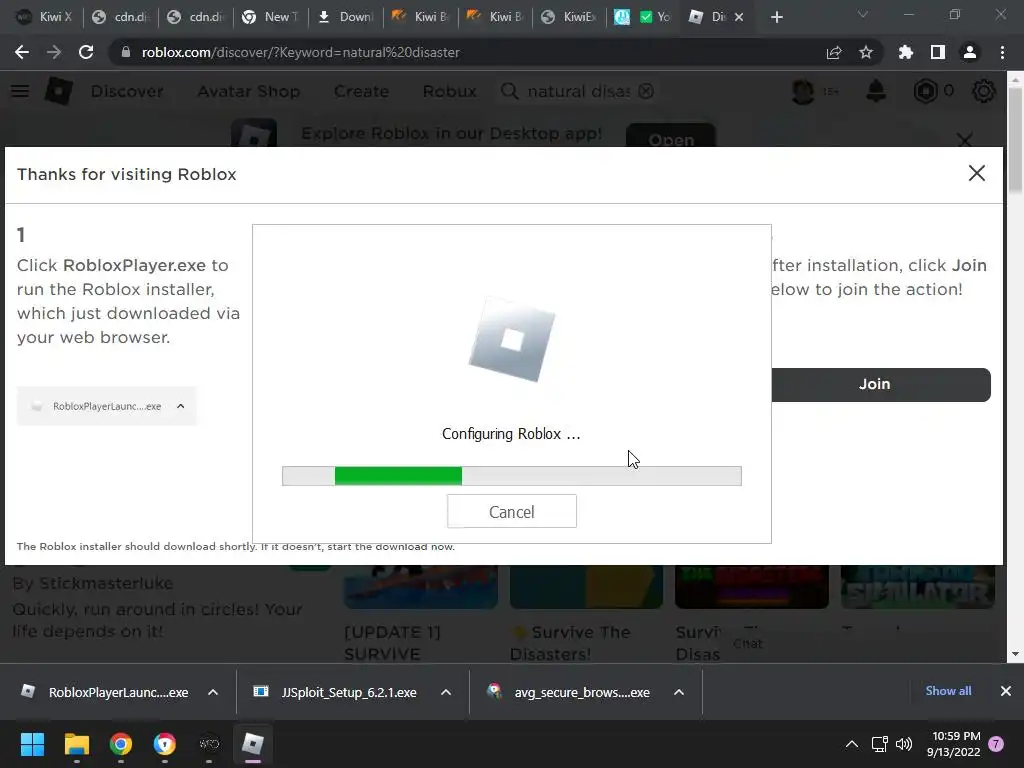1024x768 pixels.
Task: Expand JJSploit_Setup_6.2.1.exe download options
Action: point(446,692)
